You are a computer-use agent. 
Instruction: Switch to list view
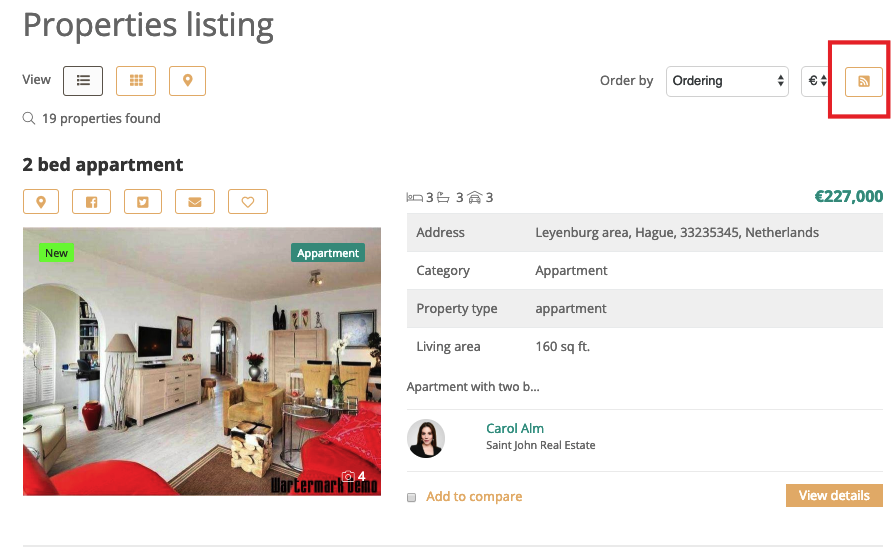tap(83, 81)
